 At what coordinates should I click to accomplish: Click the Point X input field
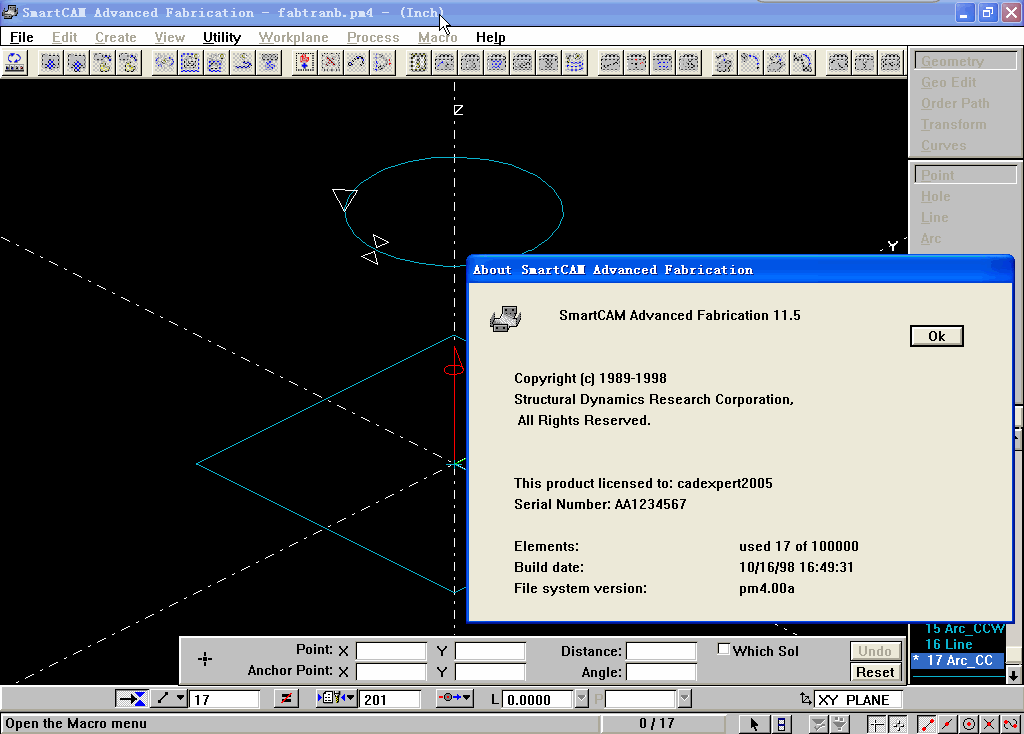(391, 651)
